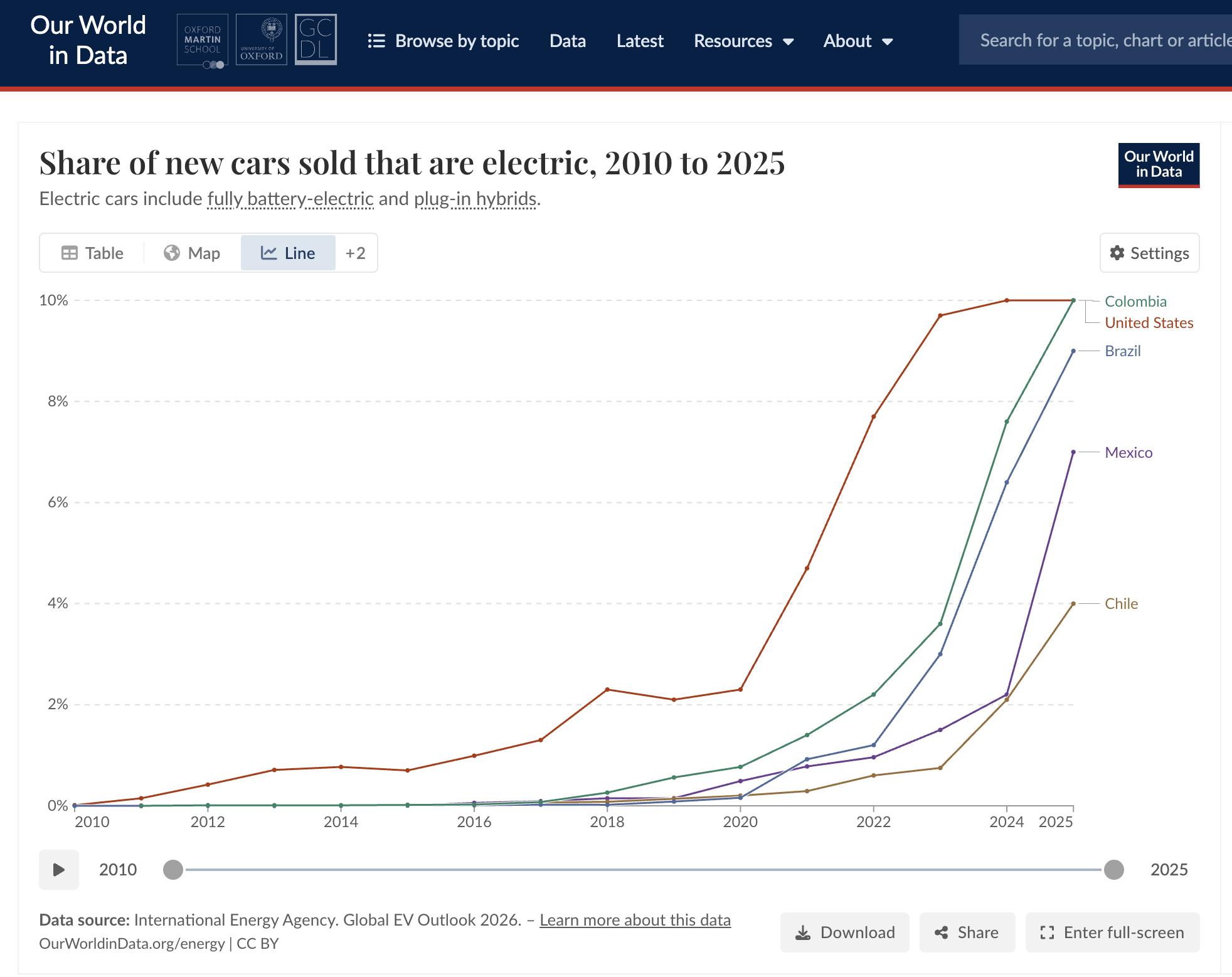
Task: Go to the Data page
Action: point(568,41)
